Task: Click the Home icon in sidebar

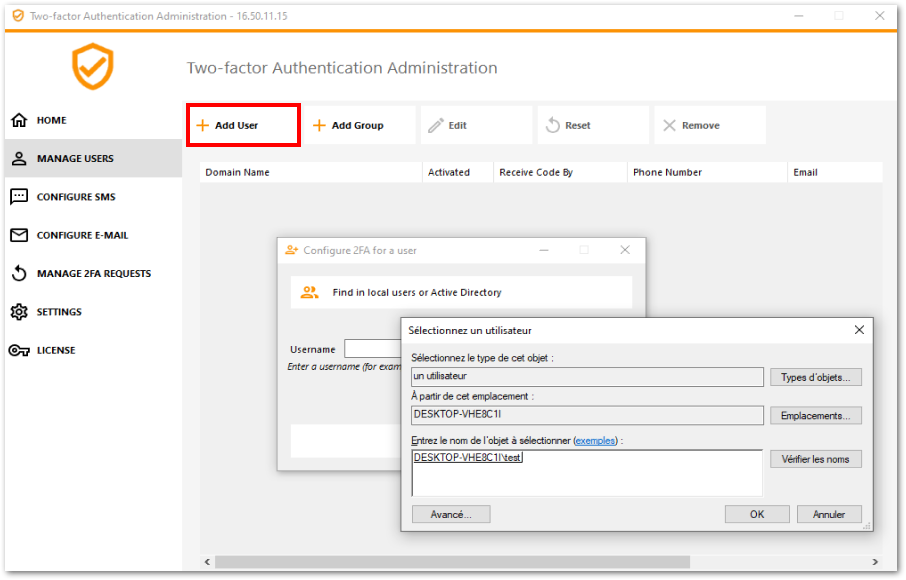Action: 19,120
